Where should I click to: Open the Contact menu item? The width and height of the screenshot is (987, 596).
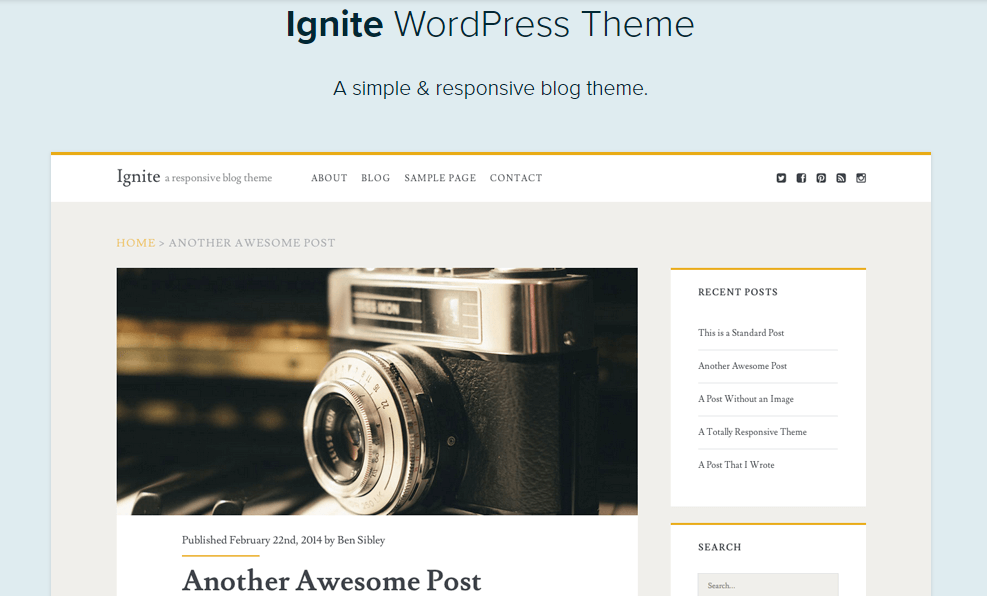pyautogui.click(x=516, y=178)
